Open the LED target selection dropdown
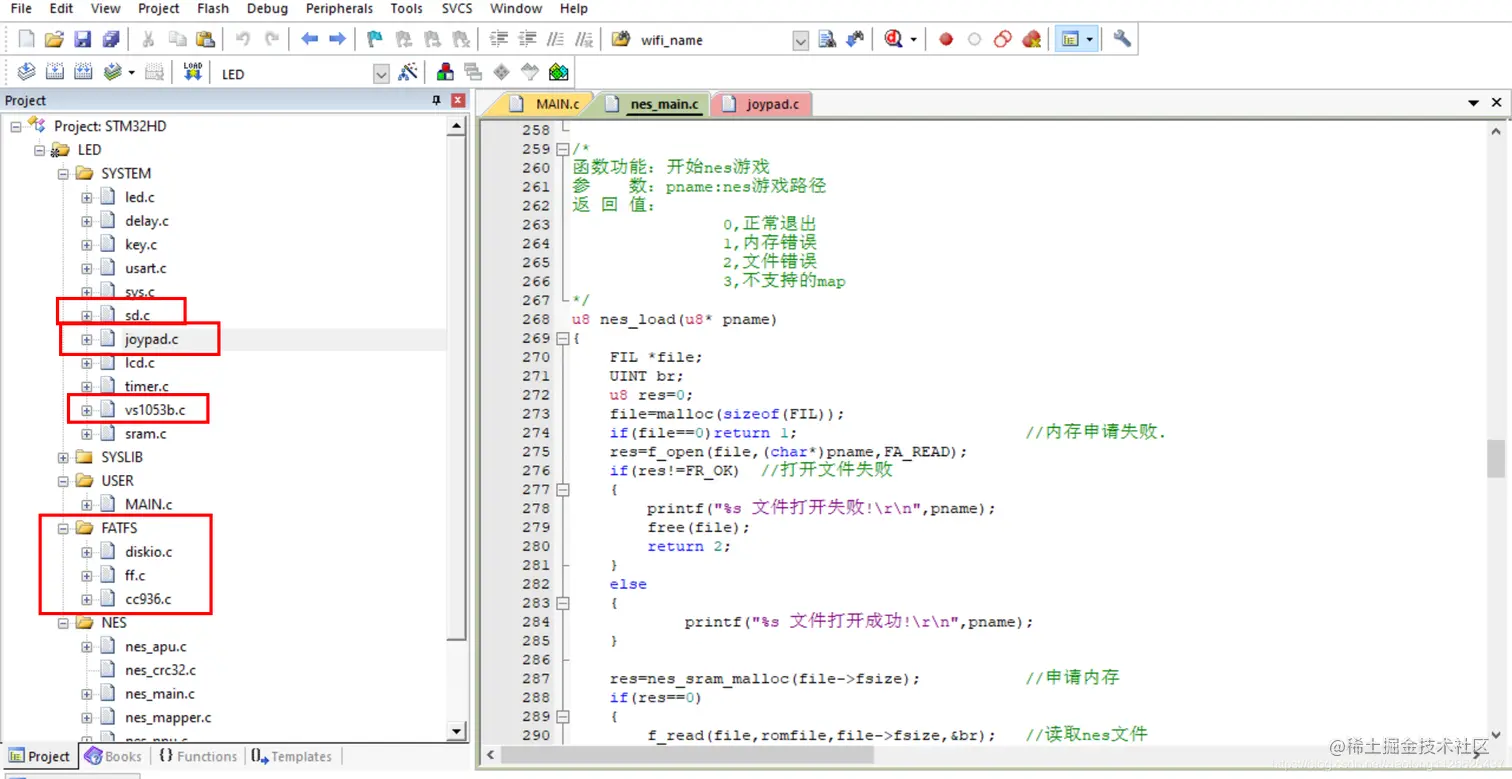Image resolution: width=1512 pixels, height=779 pixels. click(381, 74)
